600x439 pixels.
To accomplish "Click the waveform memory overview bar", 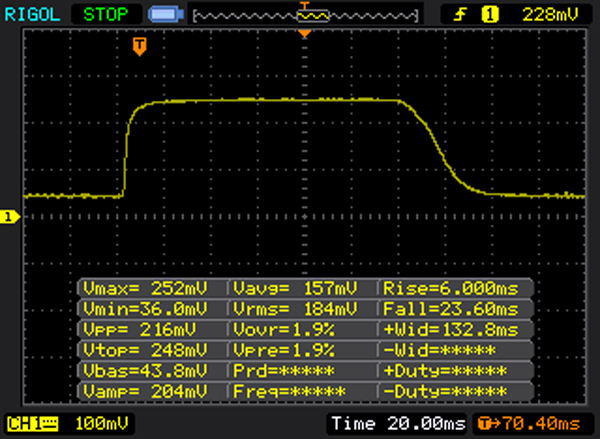I will pos(306,15).
